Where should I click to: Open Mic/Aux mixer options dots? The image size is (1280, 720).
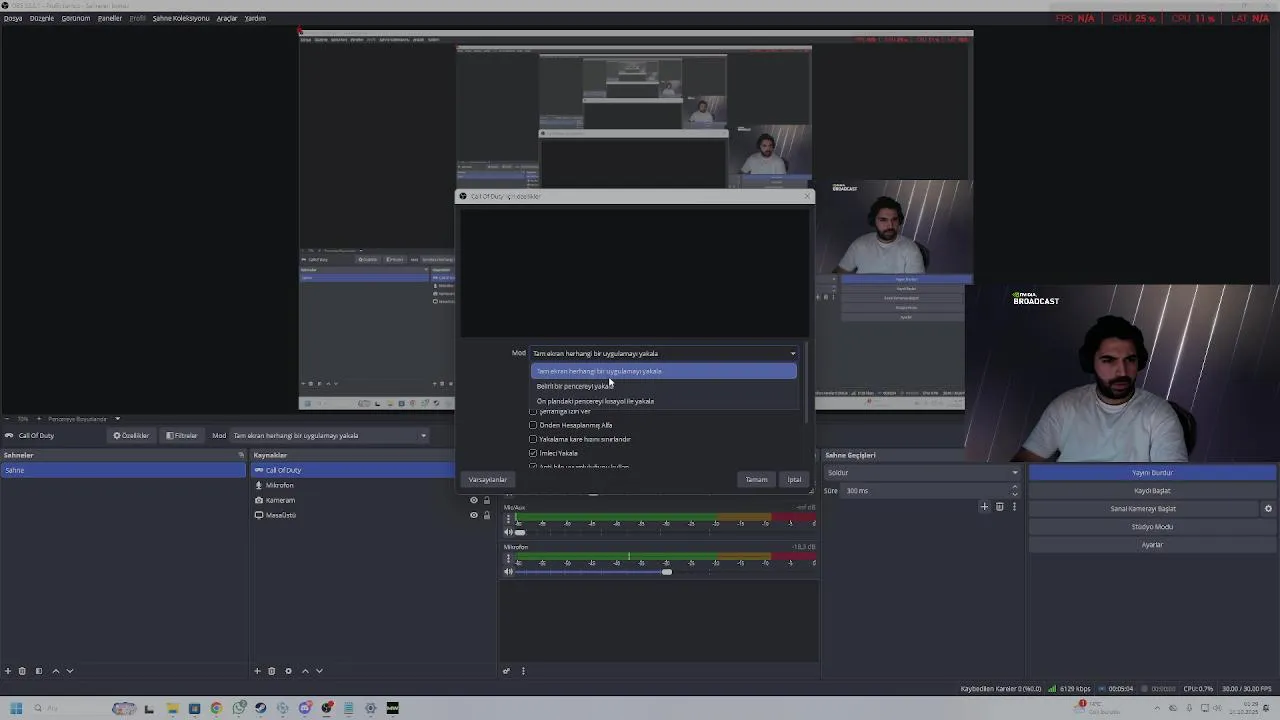pyautogui.click(x=508, y=518)
